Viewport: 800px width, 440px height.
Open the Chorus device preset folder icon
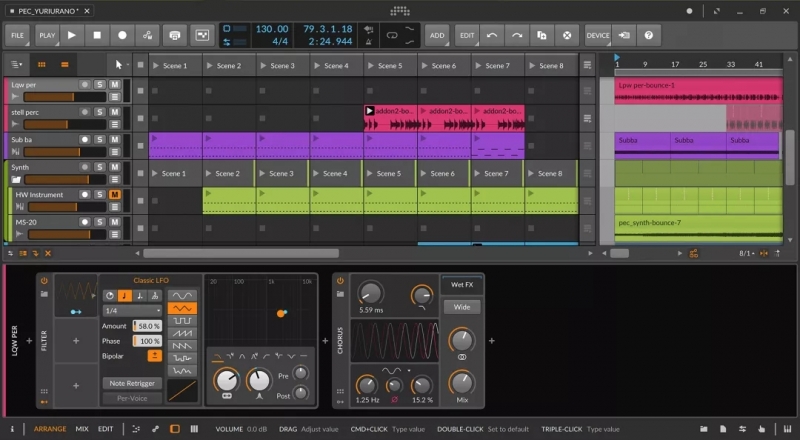coord(340,294)
